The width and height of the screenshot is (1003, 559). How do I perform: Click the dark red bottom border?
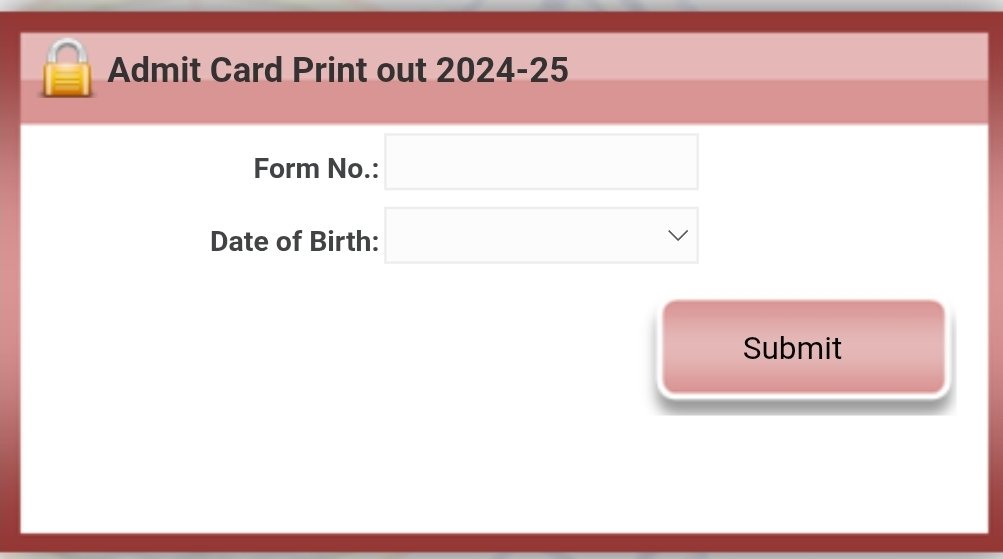coord(500,543)
